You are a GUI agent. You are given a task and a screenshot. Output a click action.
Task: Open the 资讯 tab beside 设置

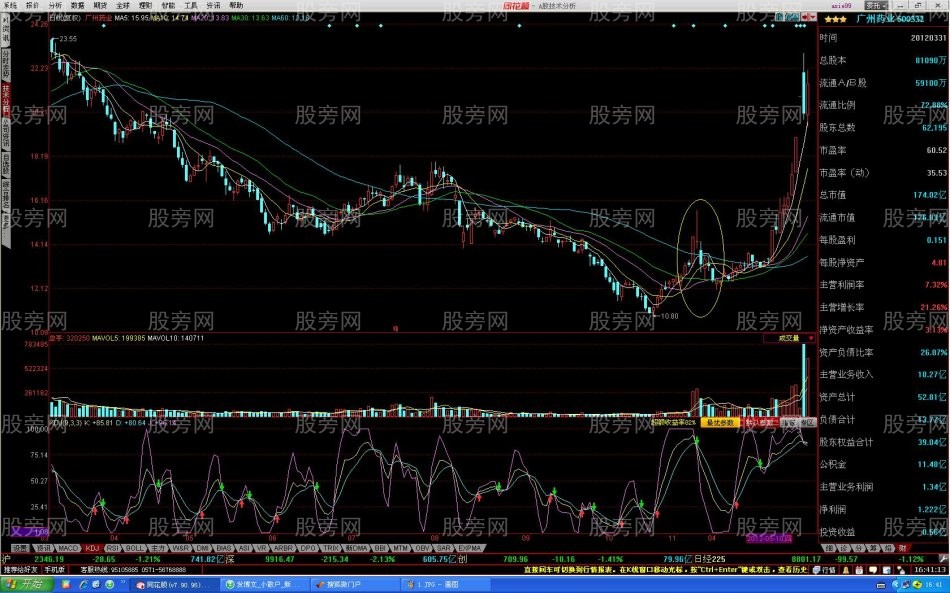[42, 548]
